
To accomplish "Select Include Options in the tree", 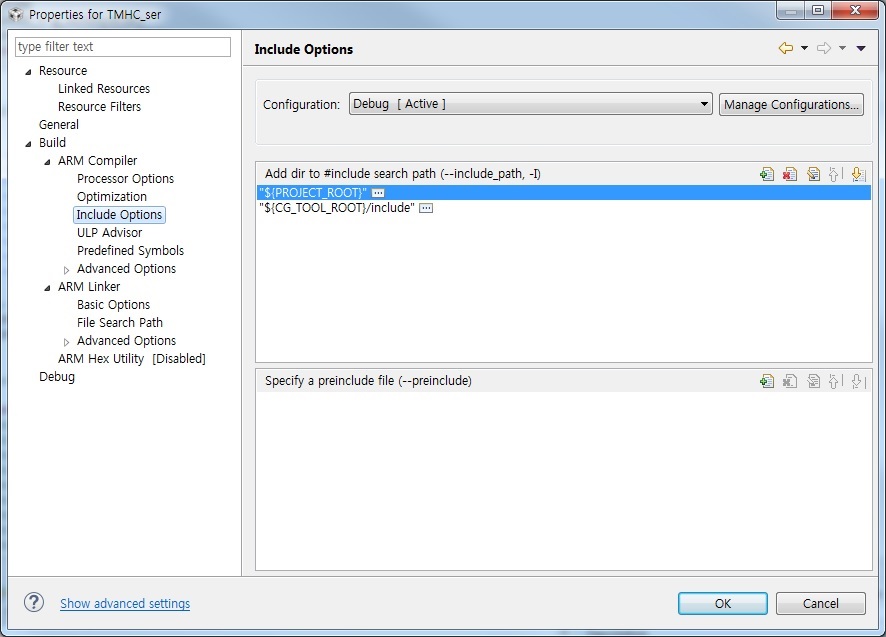I will tap(119, 215).
